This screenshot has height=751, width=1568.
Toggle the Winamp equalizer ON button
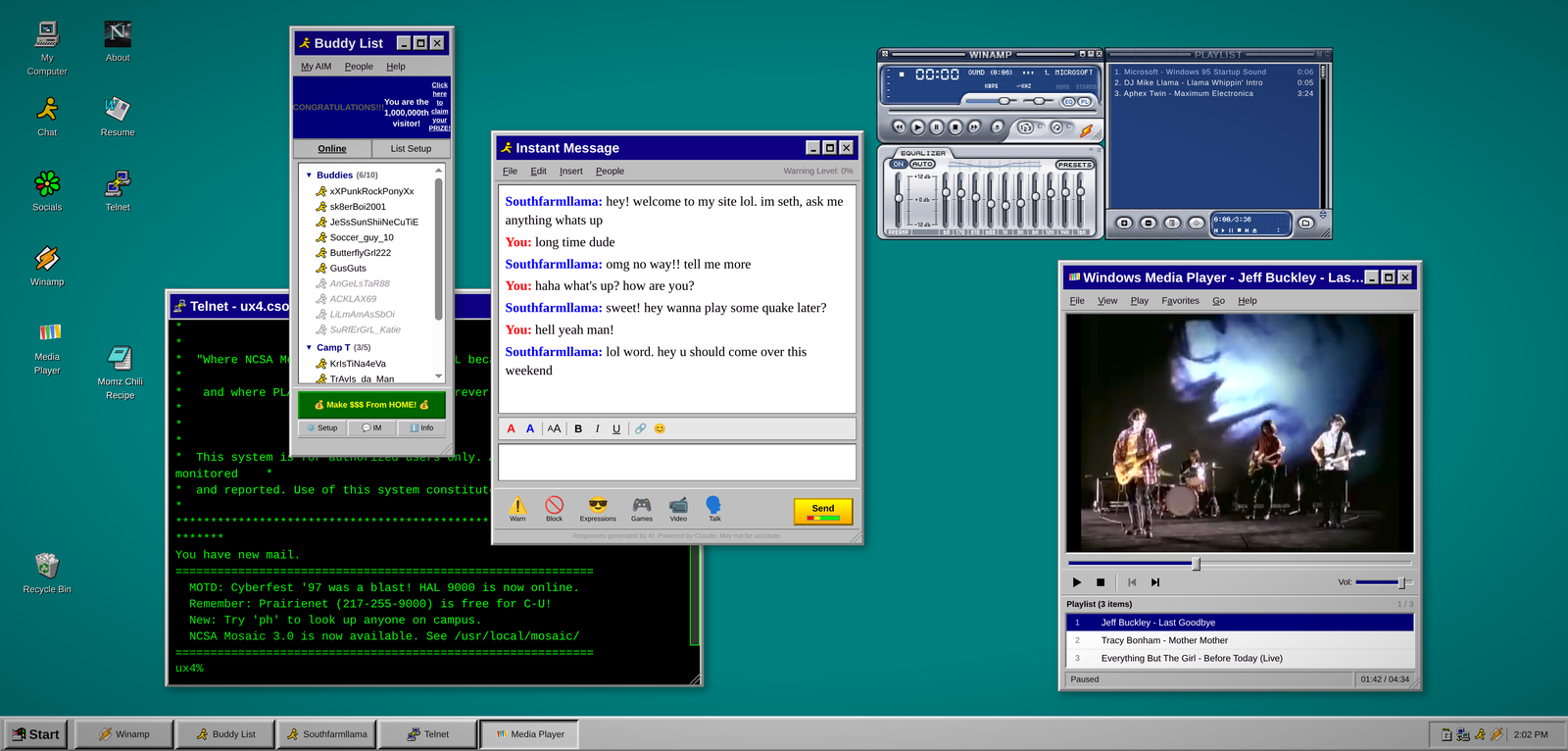tap(899, 164)
